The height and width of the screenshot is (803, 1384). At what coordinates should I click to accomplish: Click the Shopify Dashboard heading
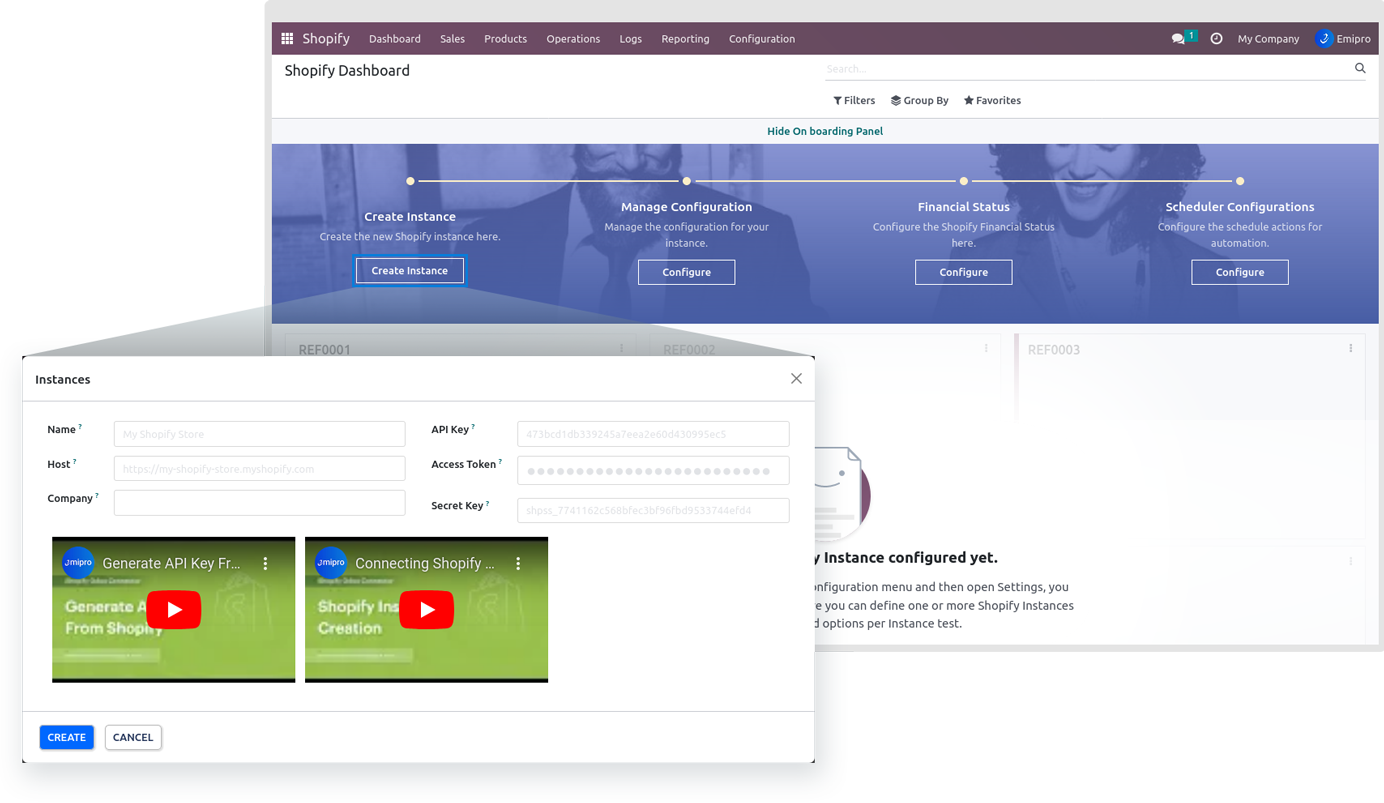347,70
